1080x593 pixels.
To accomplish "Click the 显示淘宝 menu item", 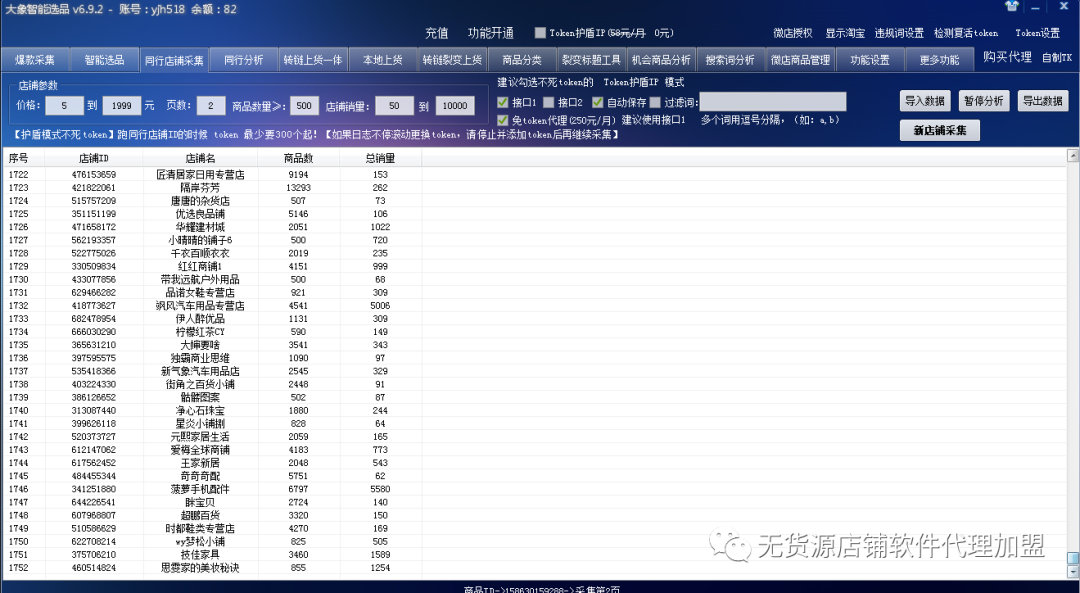I will pyautogui.click(x=845, y=33).
